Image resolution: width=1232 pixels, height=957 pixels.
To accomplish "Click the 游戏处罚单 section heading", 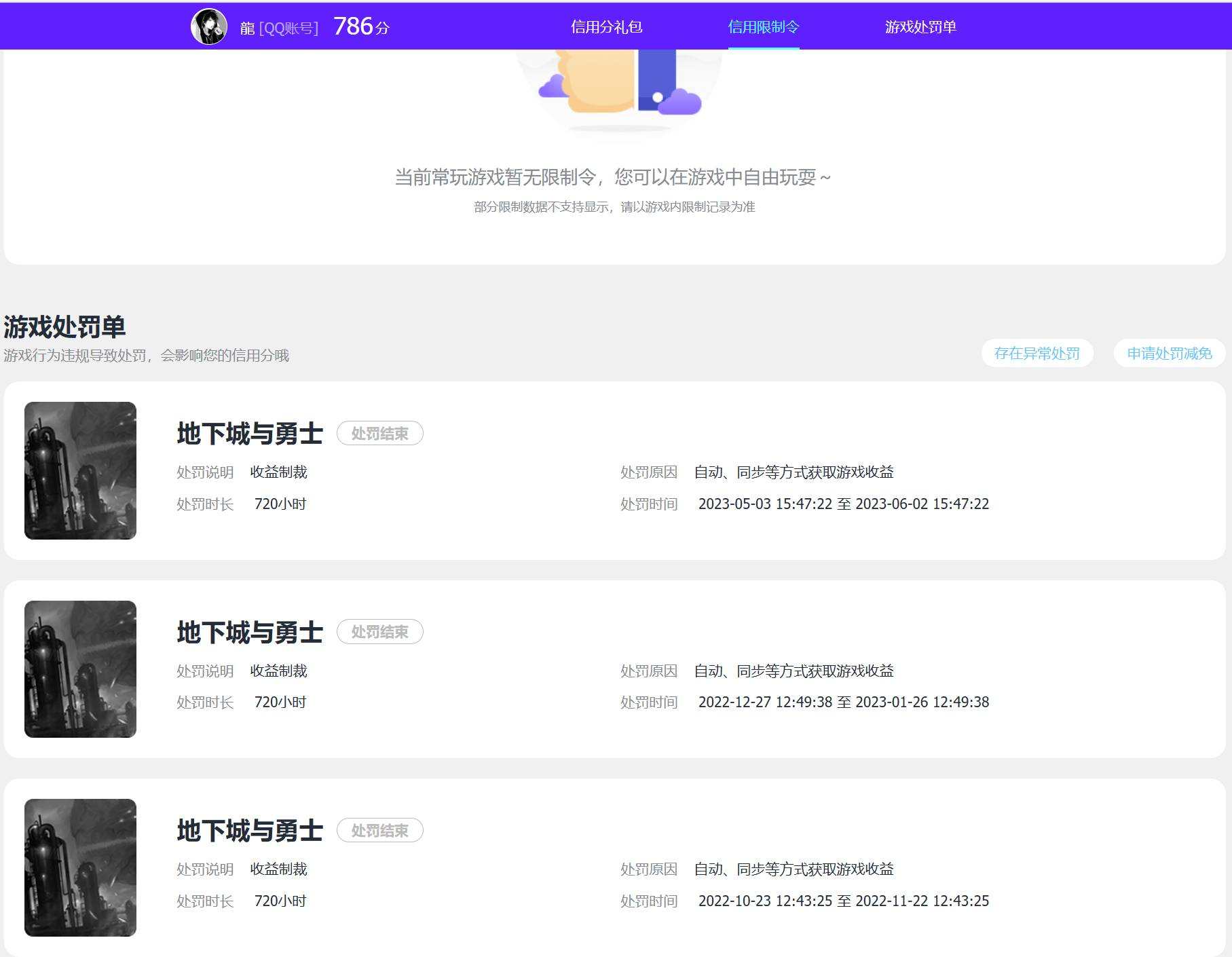I will click(x=64, y=327).
